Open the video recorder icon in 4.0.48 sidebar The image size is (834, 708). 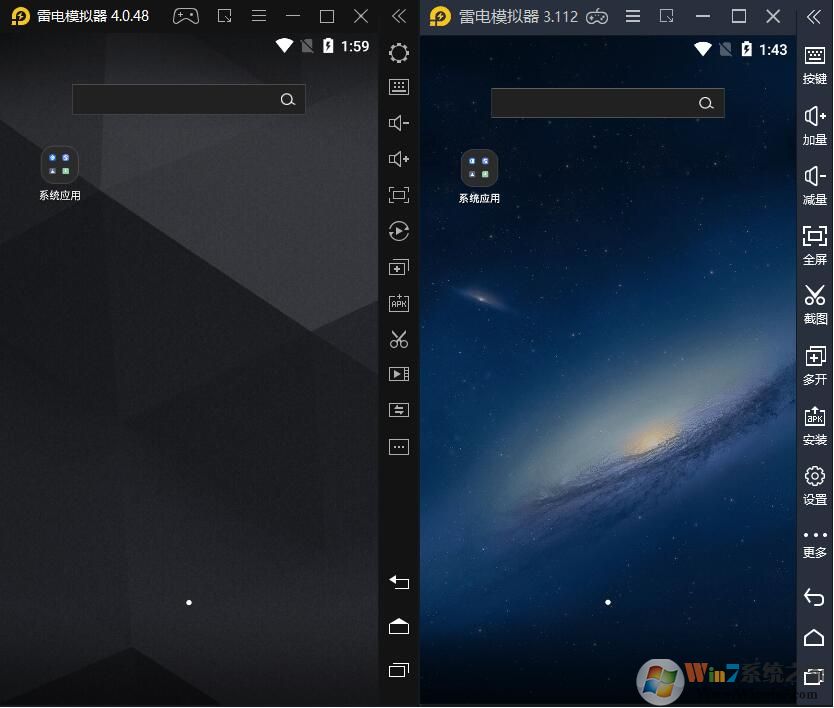[x=399, y=374]
